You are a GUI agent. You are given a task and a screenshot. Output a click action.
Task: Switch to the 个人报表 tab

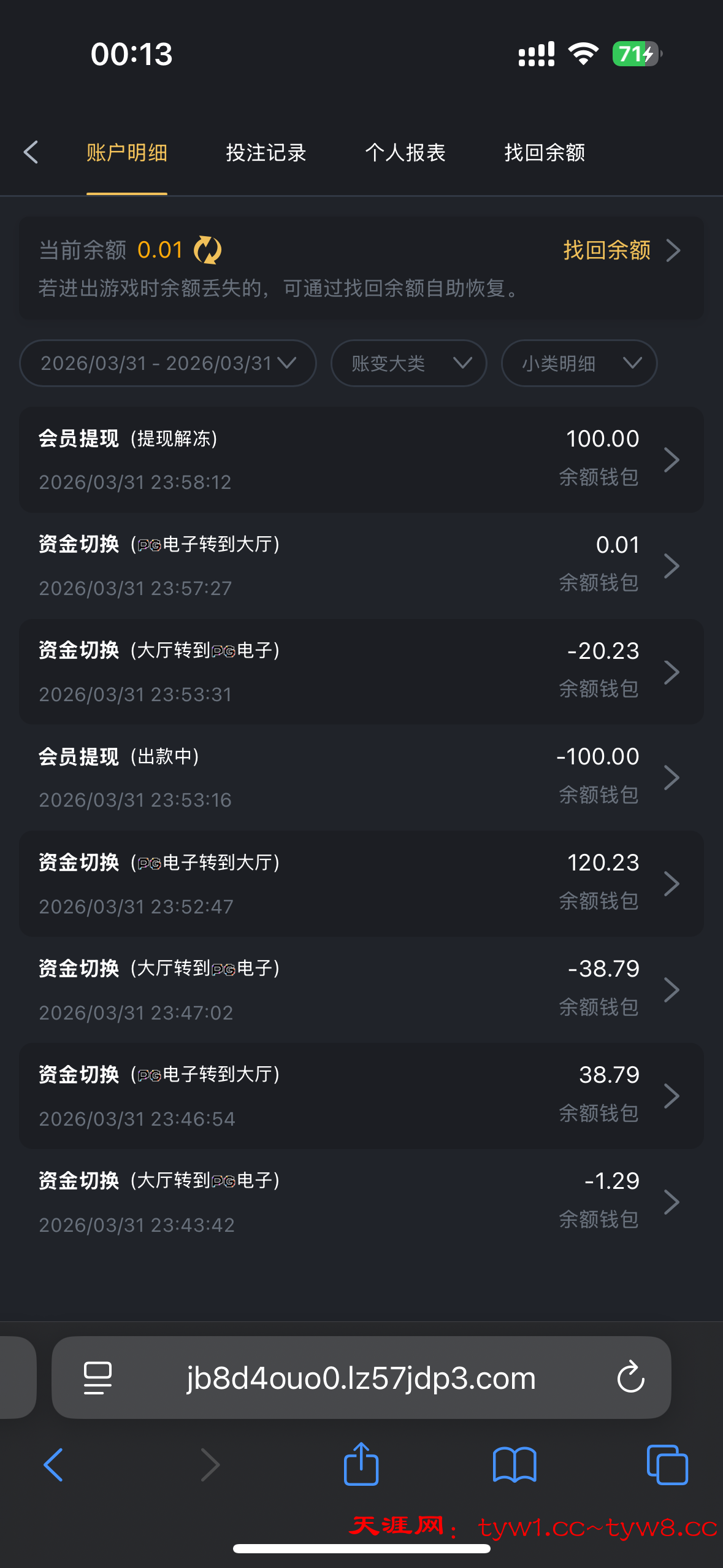405,152
